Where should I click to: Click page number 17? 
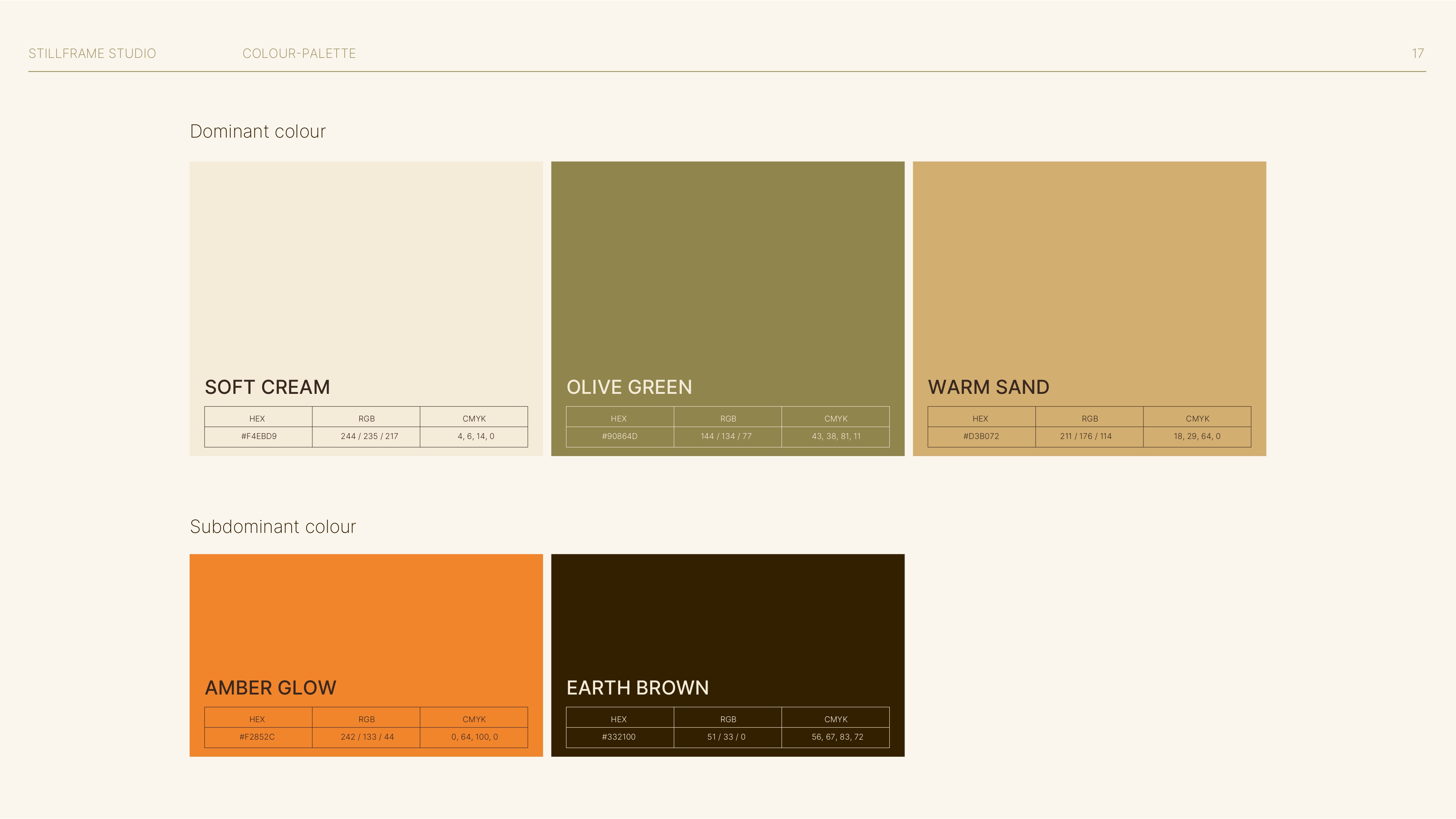click(1417, 54)
